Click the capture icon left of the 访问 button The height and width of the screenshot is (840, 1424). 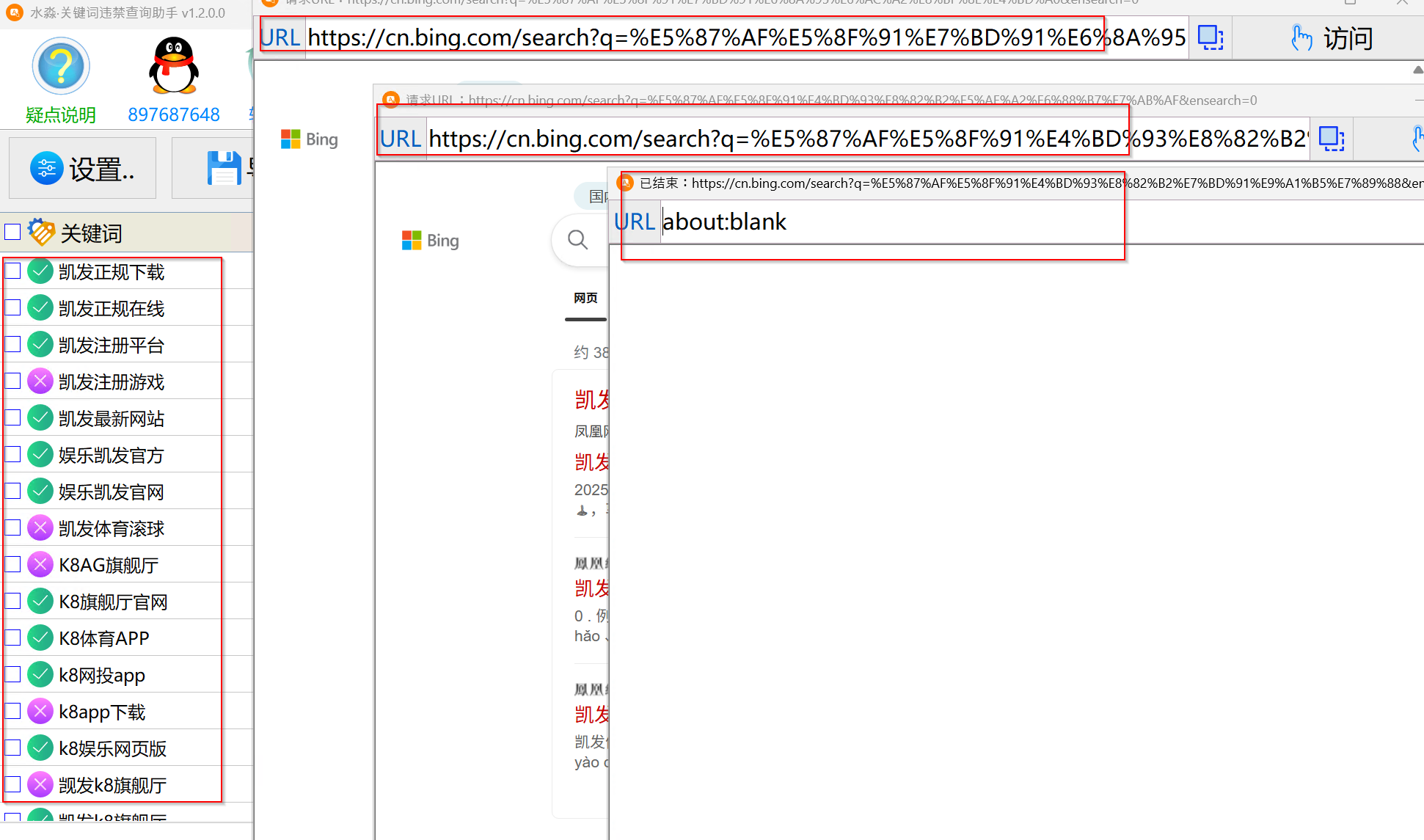(x=1211, y=37)
